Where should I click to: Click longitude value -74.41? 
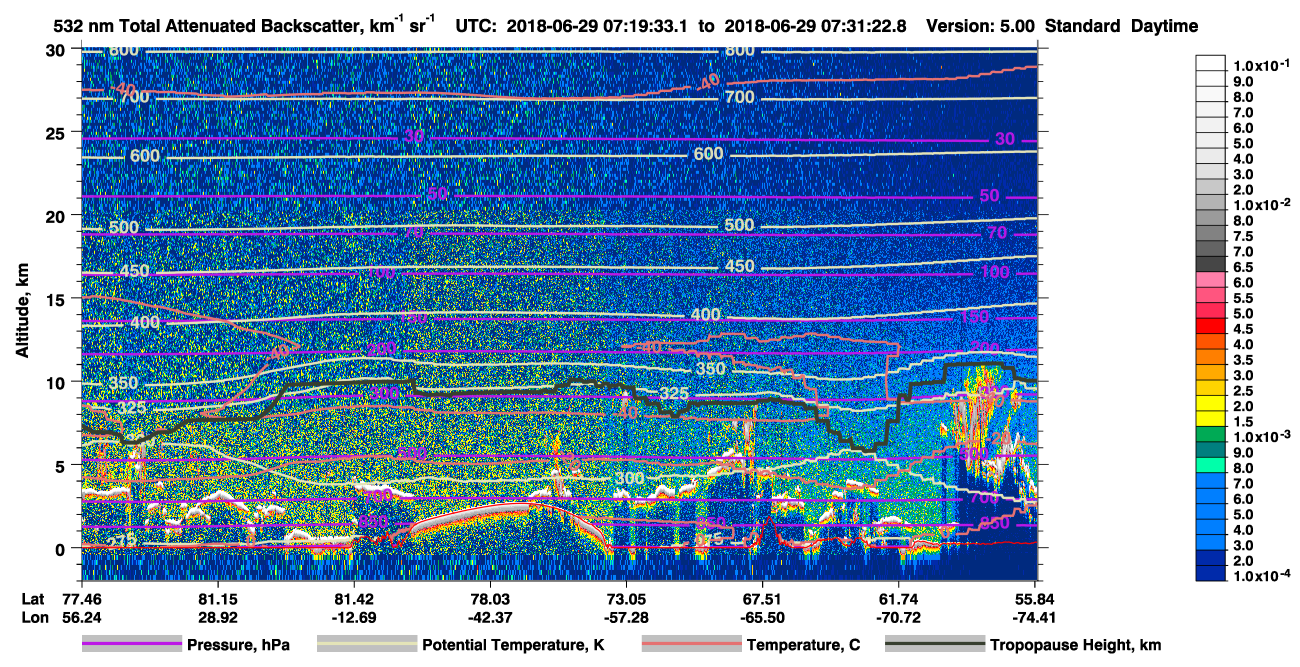(1034, 616)
